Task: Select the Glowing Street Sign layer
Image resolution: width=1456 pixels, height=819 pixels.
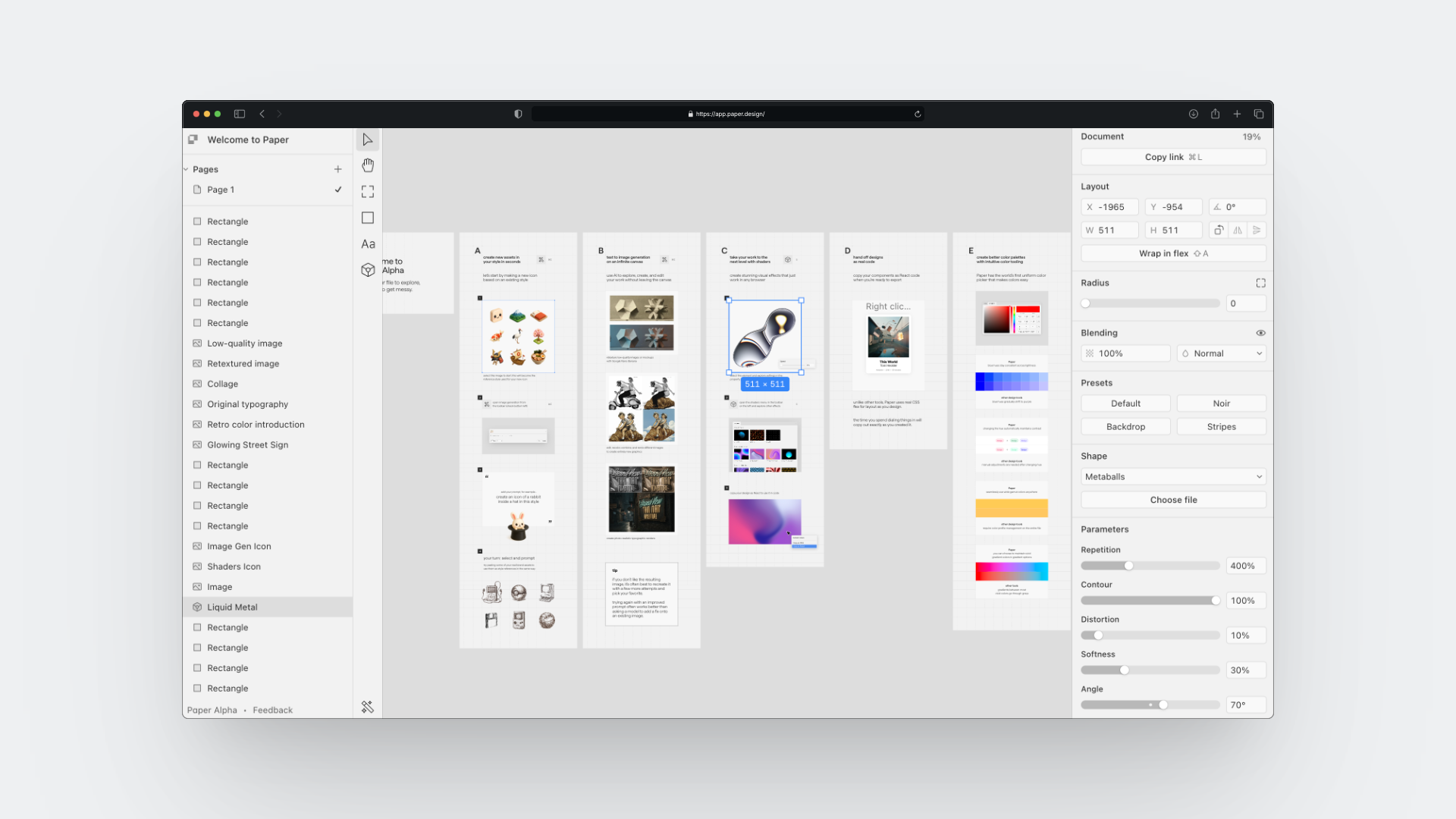Action: coord(247,445)
